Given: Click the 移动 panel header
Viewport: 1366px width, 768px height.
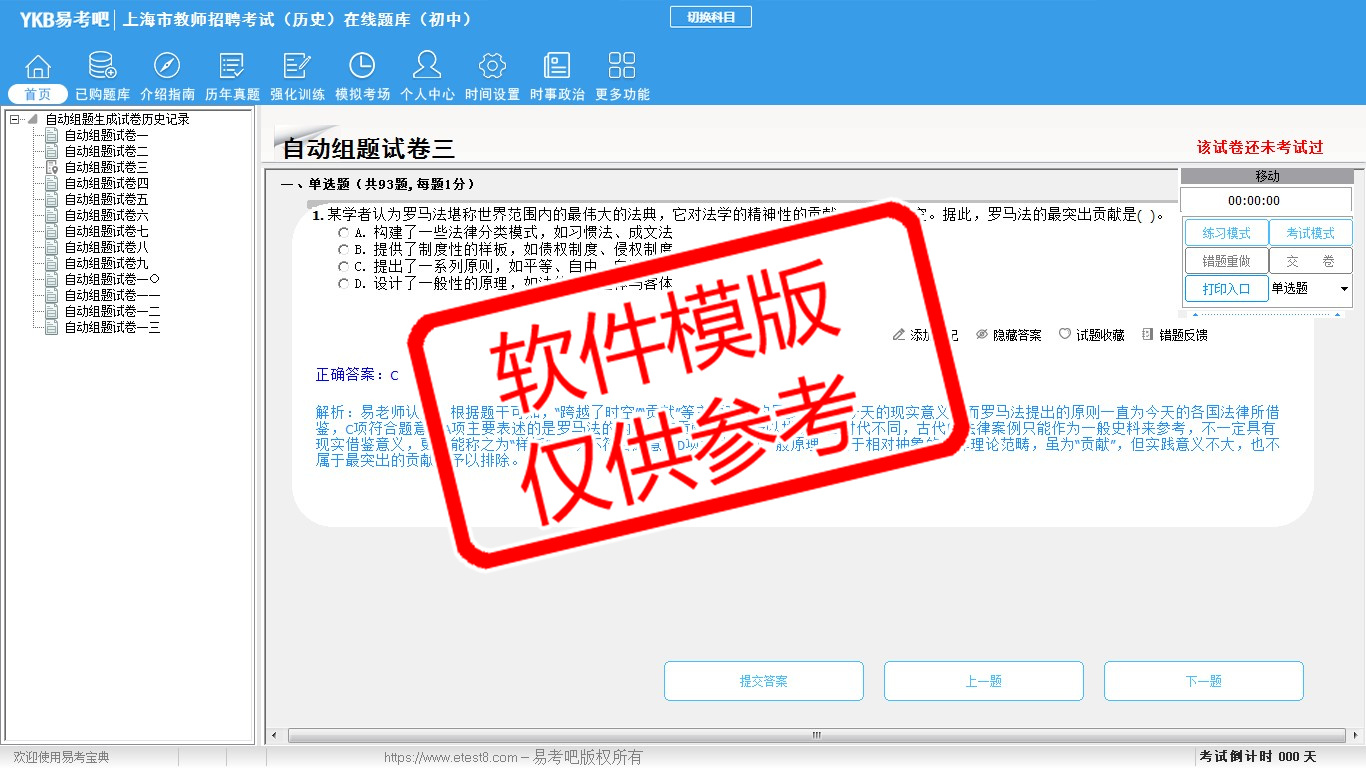Looking at the screenshot, I should click(1266, 176).
